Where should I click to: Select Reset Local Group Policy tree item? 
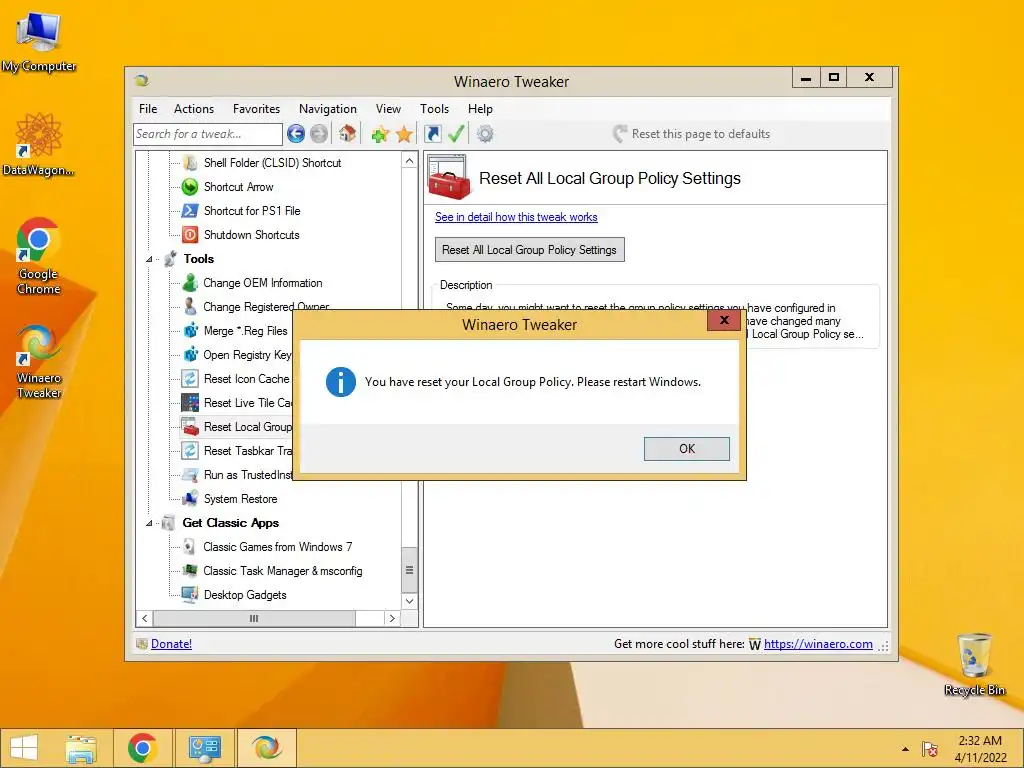(x=248, y=427)
